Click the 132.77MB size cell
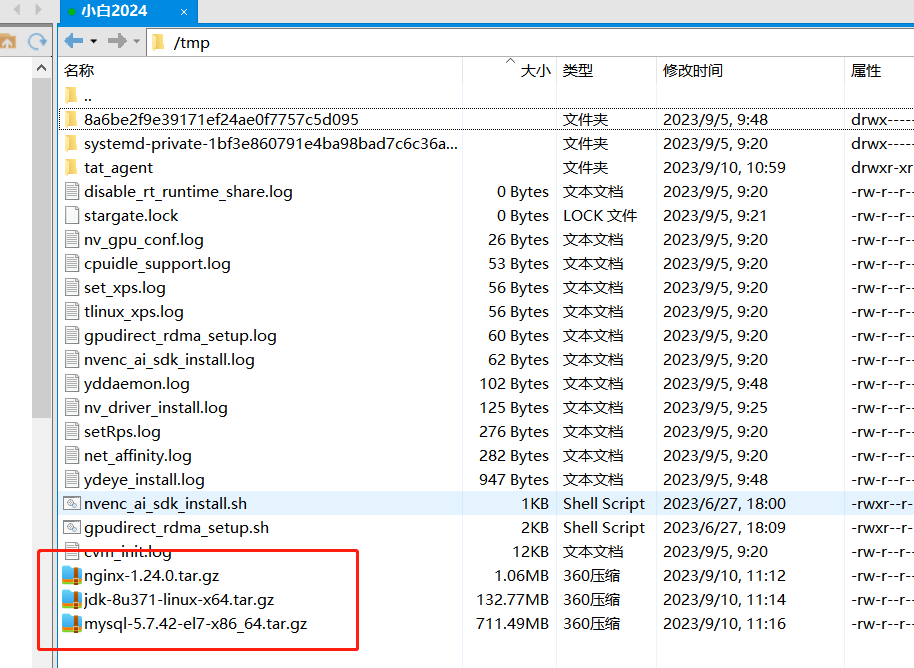Screen dimensions: 914x668 coord(512,600)
